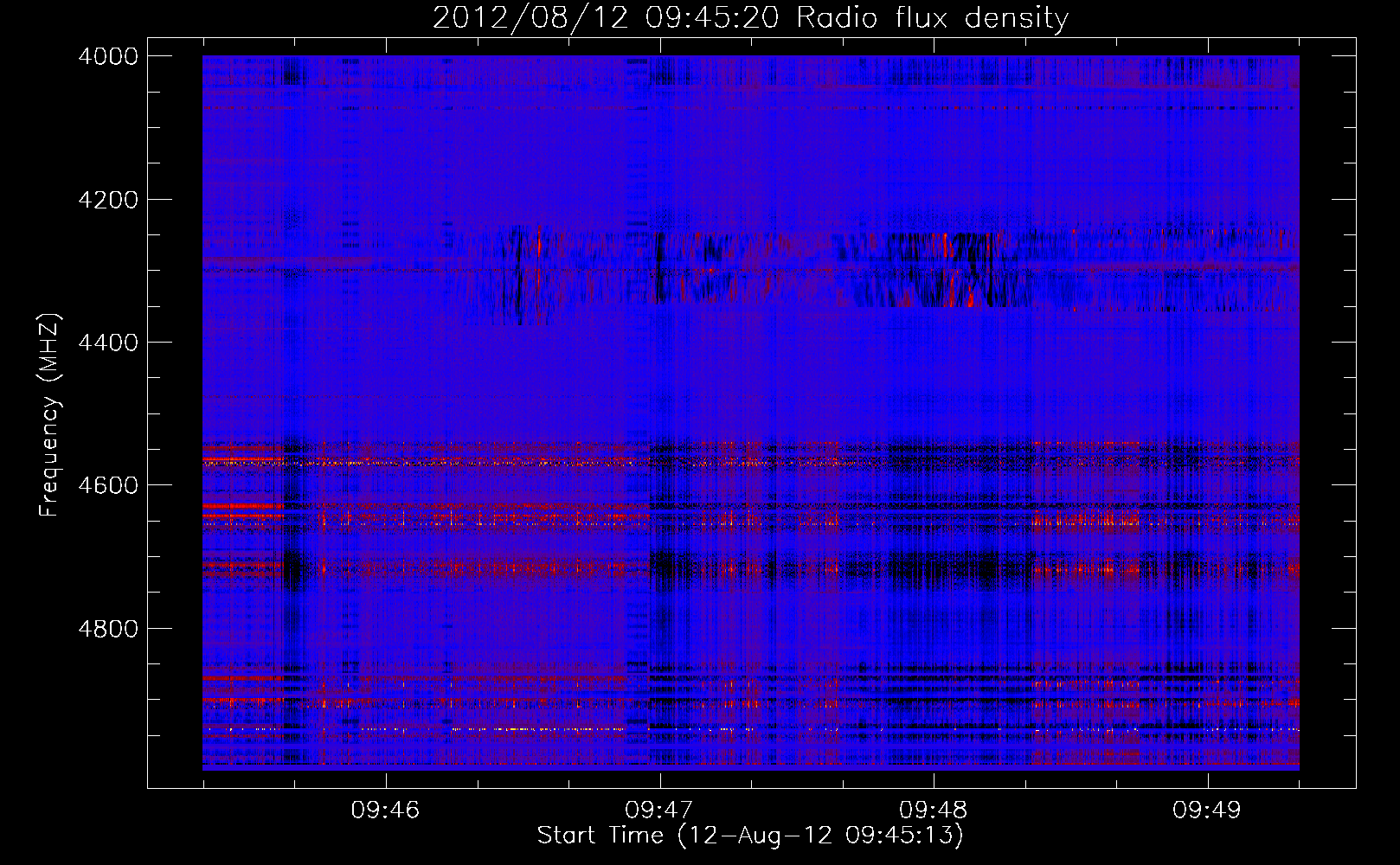
Task: Click the 'Start Time (12-Aug-12 09:45:13)' label
Action: point(750,836)
